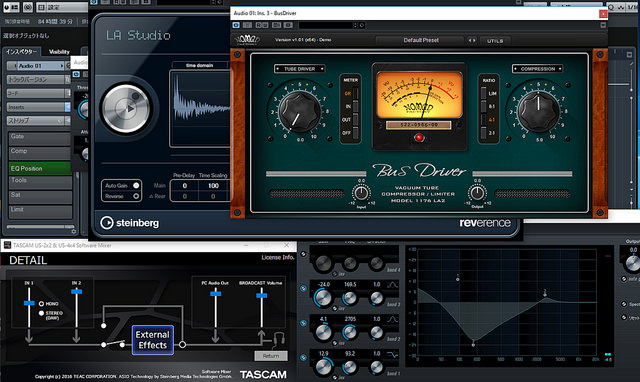This screenshot has height=382, width=640.
Task: Set BusDriver meter switch to OFF
Action: pos(355,133)
